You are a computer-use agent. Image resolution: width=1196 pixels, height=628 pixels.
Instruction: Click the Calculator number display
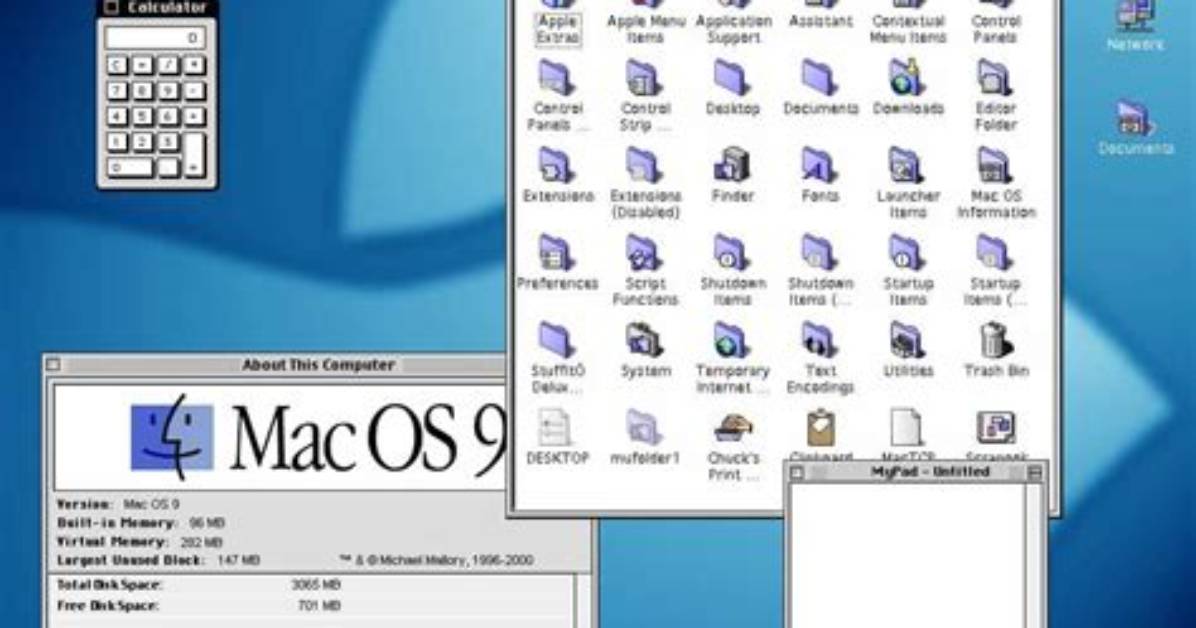click(x=156, y=37)
